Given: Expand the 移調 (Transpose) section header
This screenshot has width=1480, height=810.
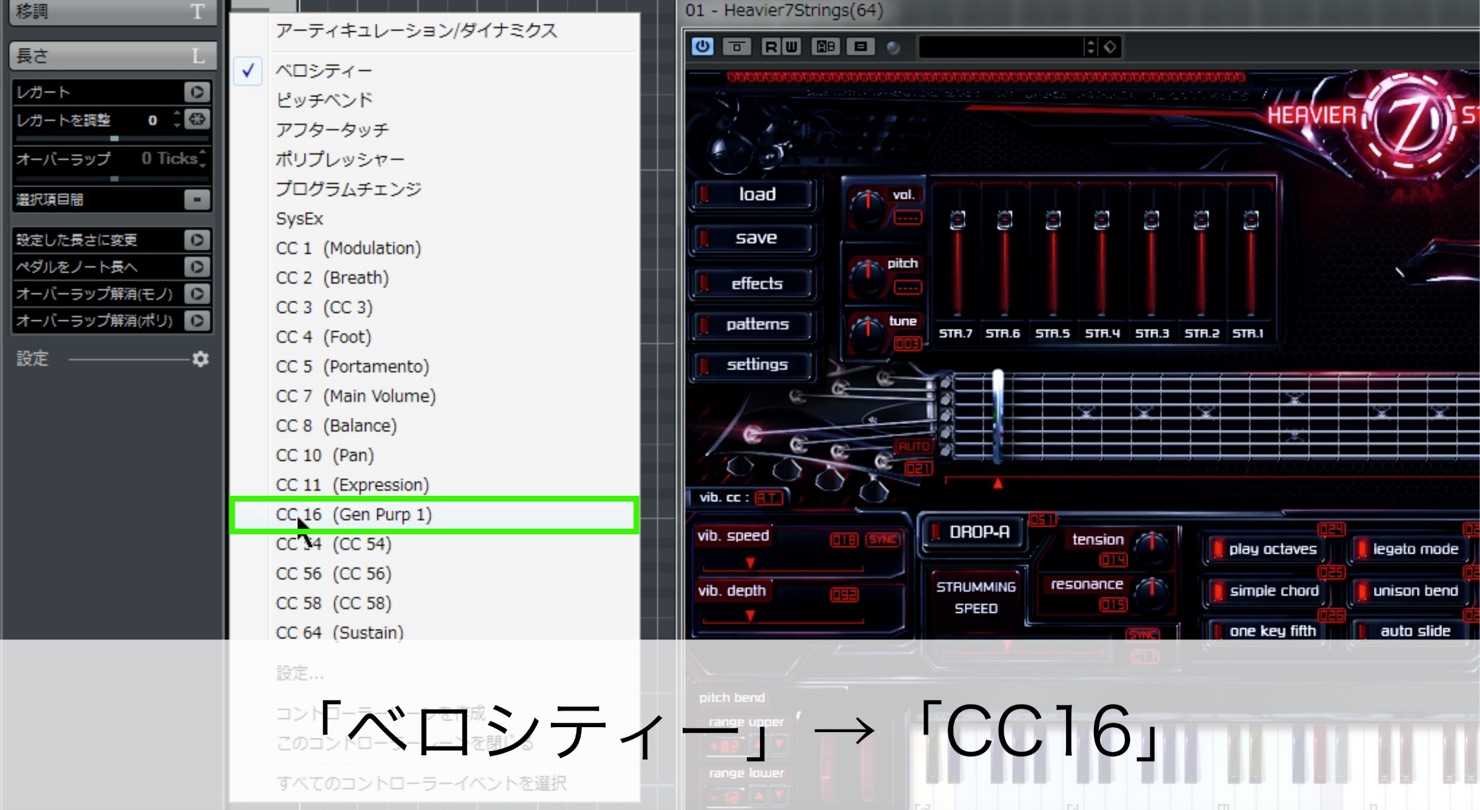Looking at the screenshot, I should [112, 12].
